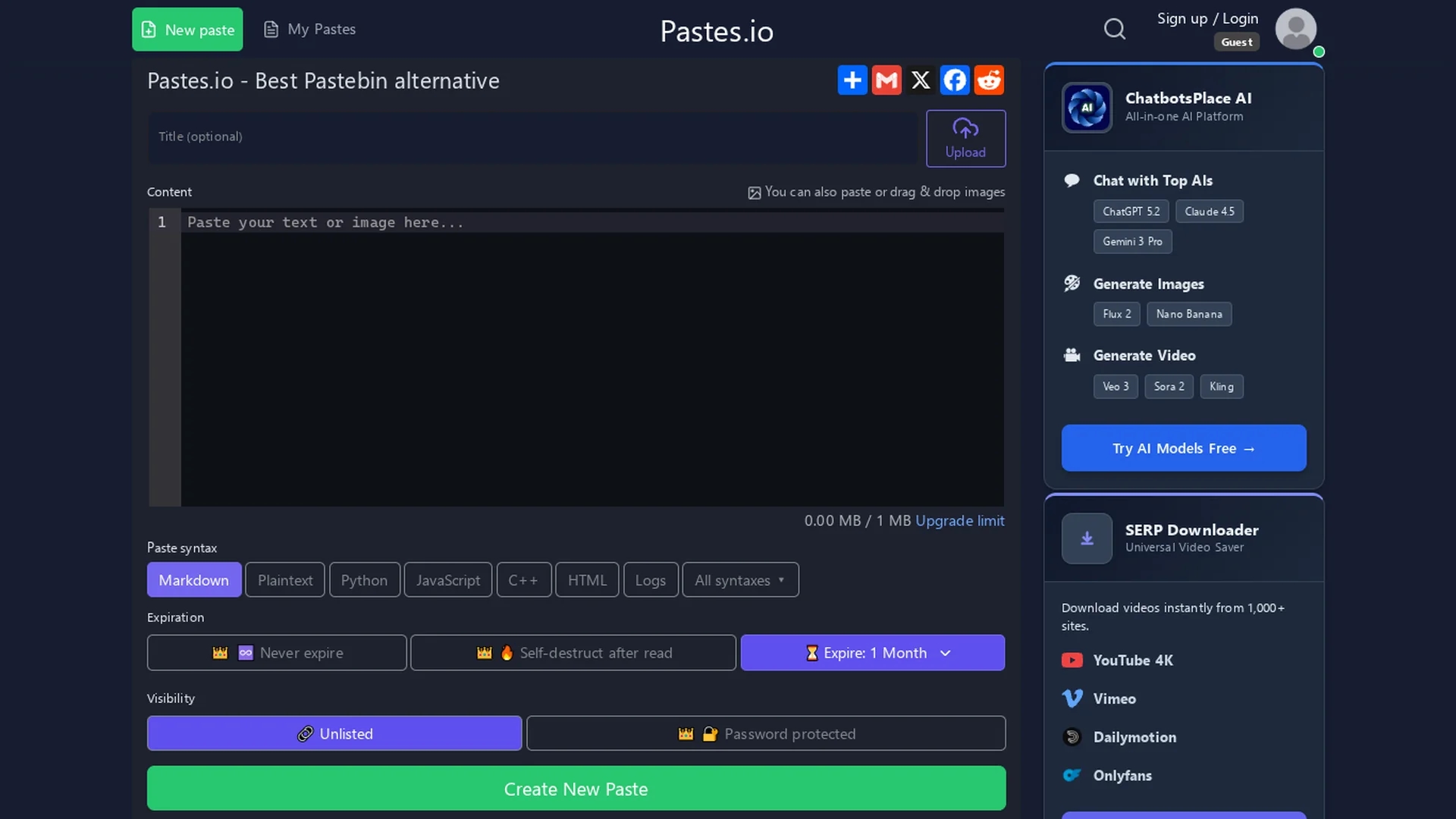
Task: Select Plaintext paste syntax
Action: coord(285,579)
